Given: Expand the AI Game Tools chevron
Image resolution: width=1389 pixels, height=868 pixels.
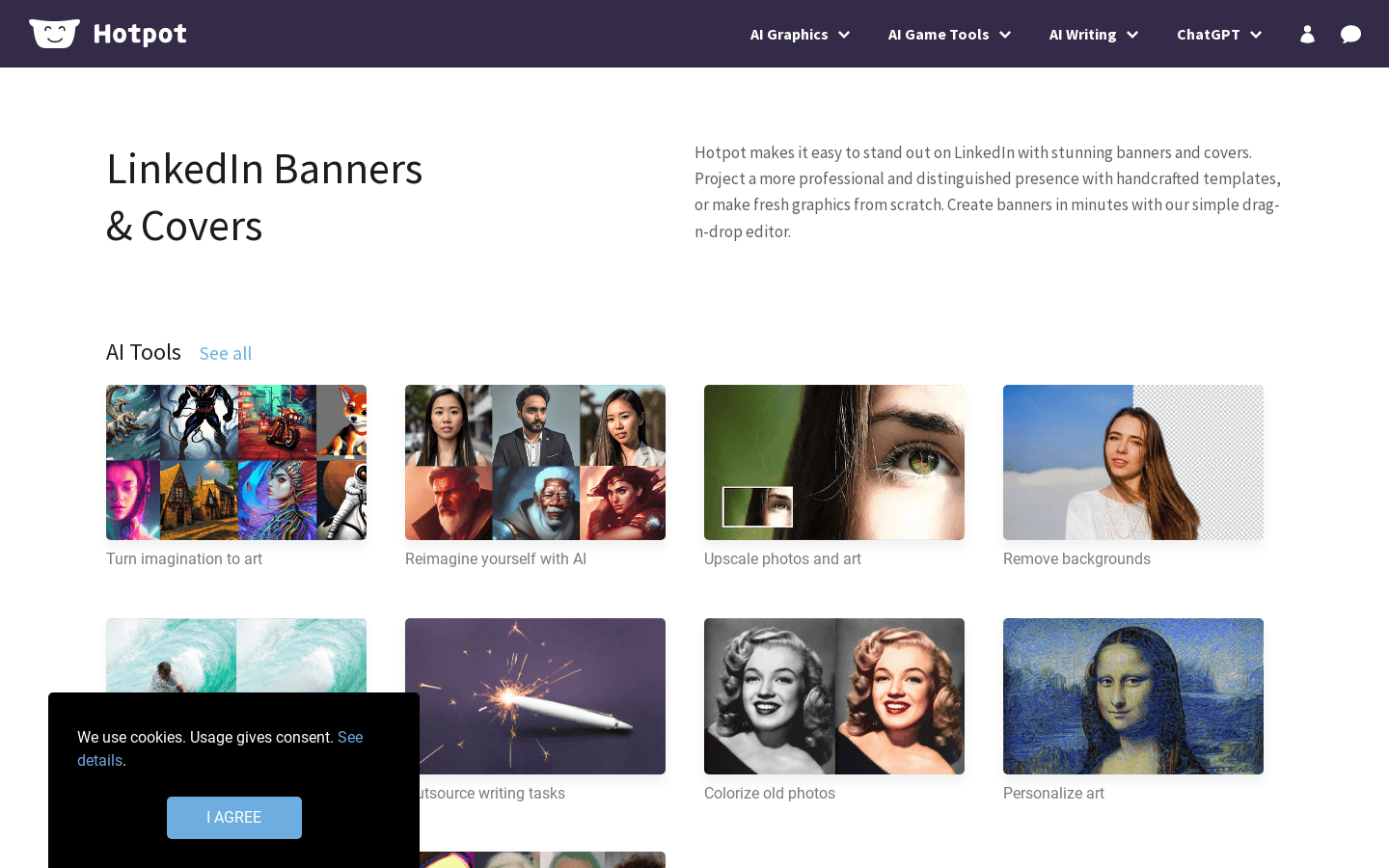Looking at the screenshot, I should (1005, 35).
